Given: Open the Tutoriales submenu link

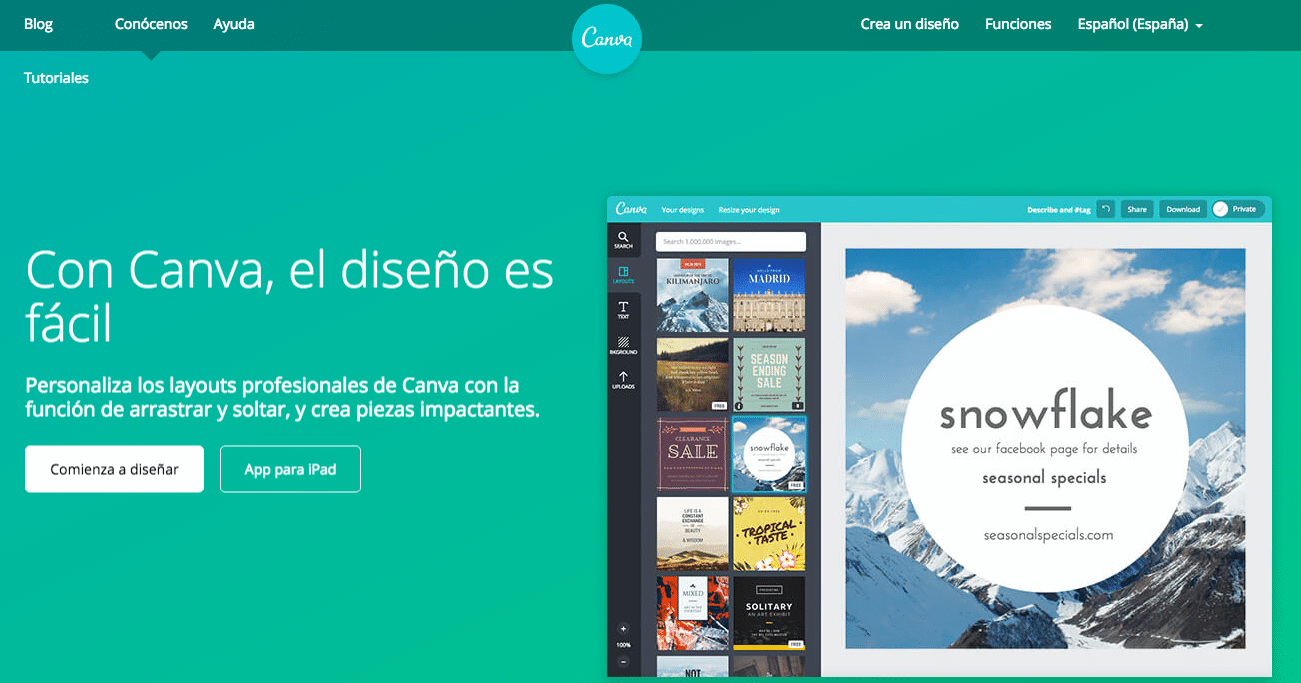Looking at the screenshot, I should click(x=56, y=78).
